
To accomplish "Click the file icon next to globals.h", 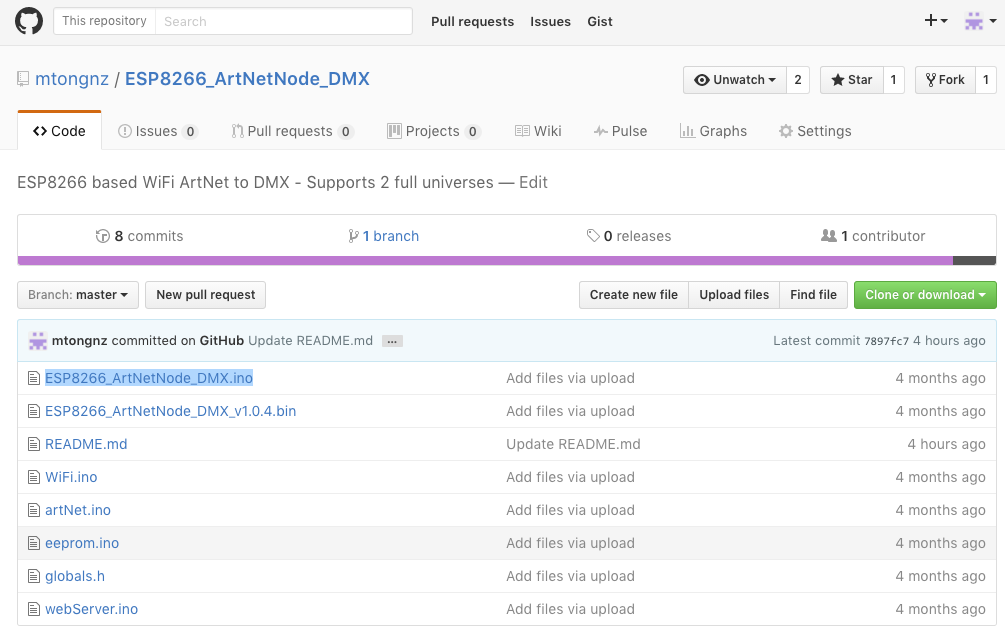I will 34,576.
